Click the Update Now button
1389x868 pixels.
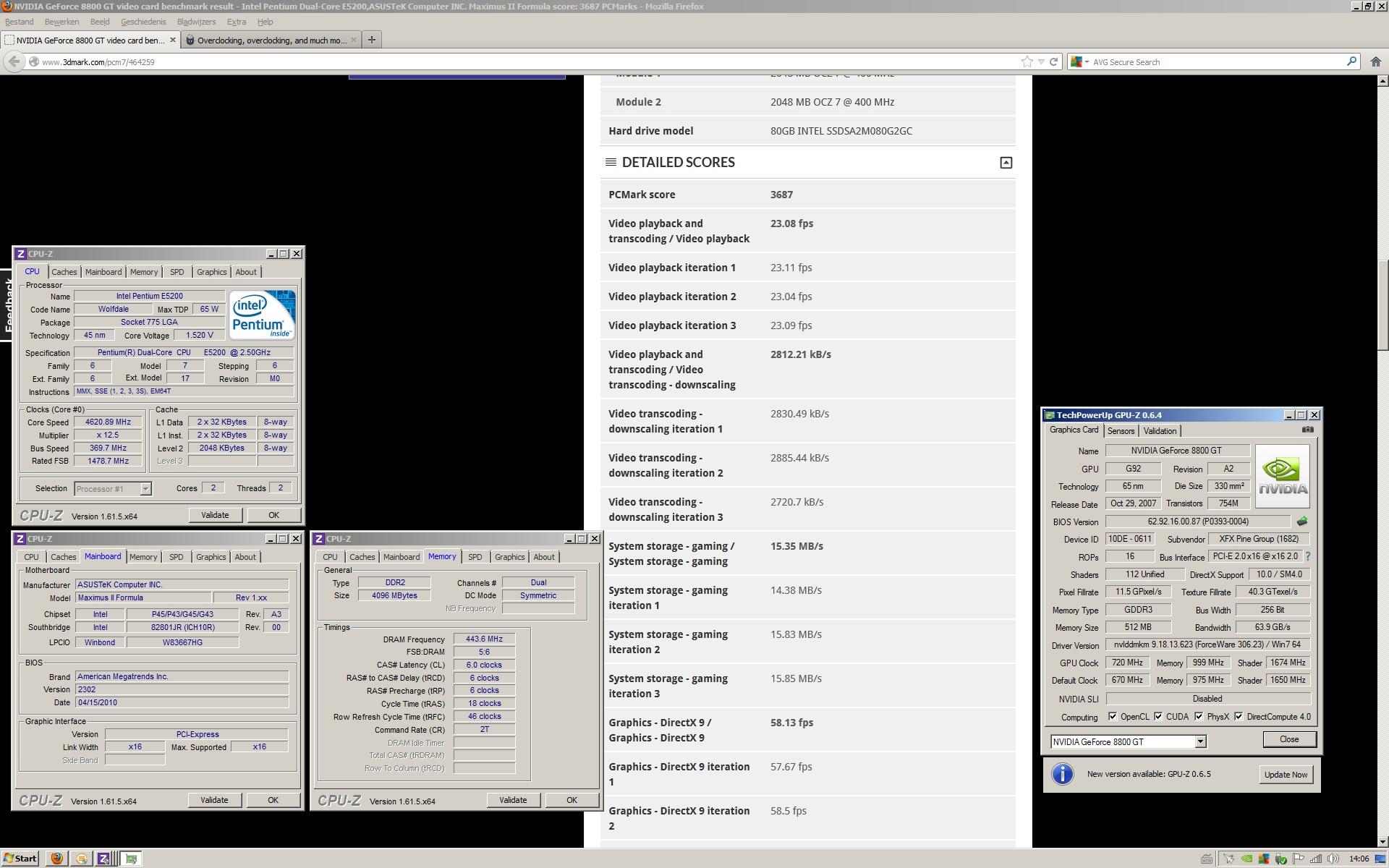[1286, 775]
